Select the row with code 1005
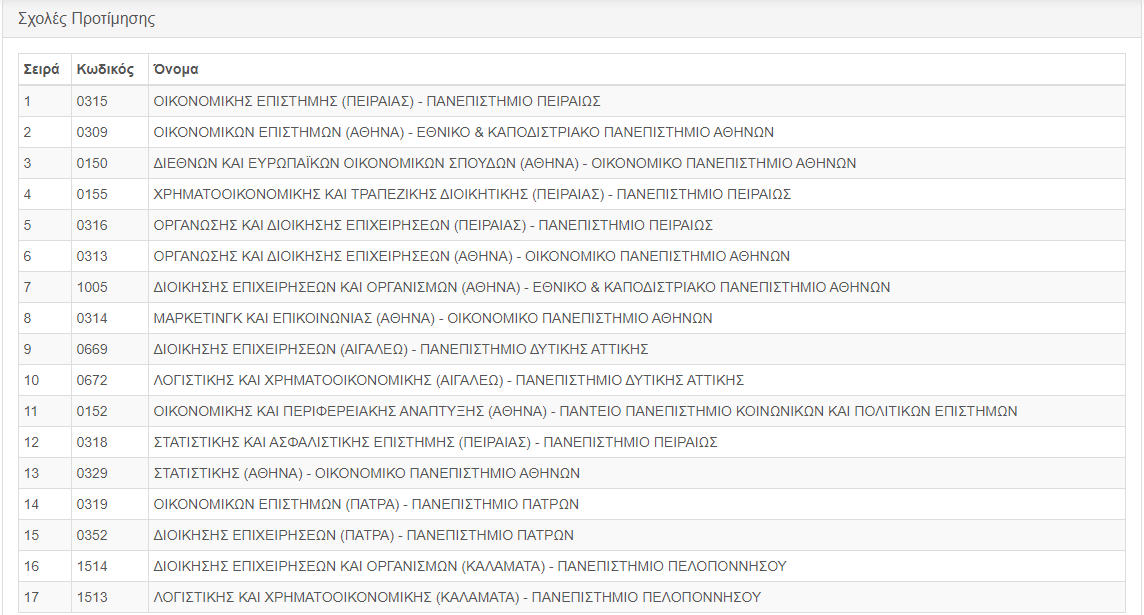The height and width of the screenshot is (615, 1144). click(x=92, y=287)
